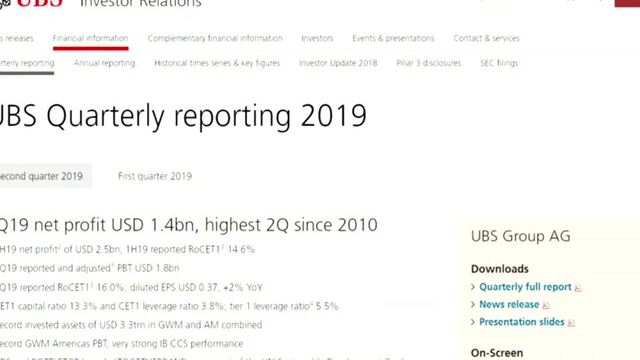This screenshot has width=640, height=360.
Task: Click the CET1 capital ratio 13.3% line
Action: click(x=169, y=306)
